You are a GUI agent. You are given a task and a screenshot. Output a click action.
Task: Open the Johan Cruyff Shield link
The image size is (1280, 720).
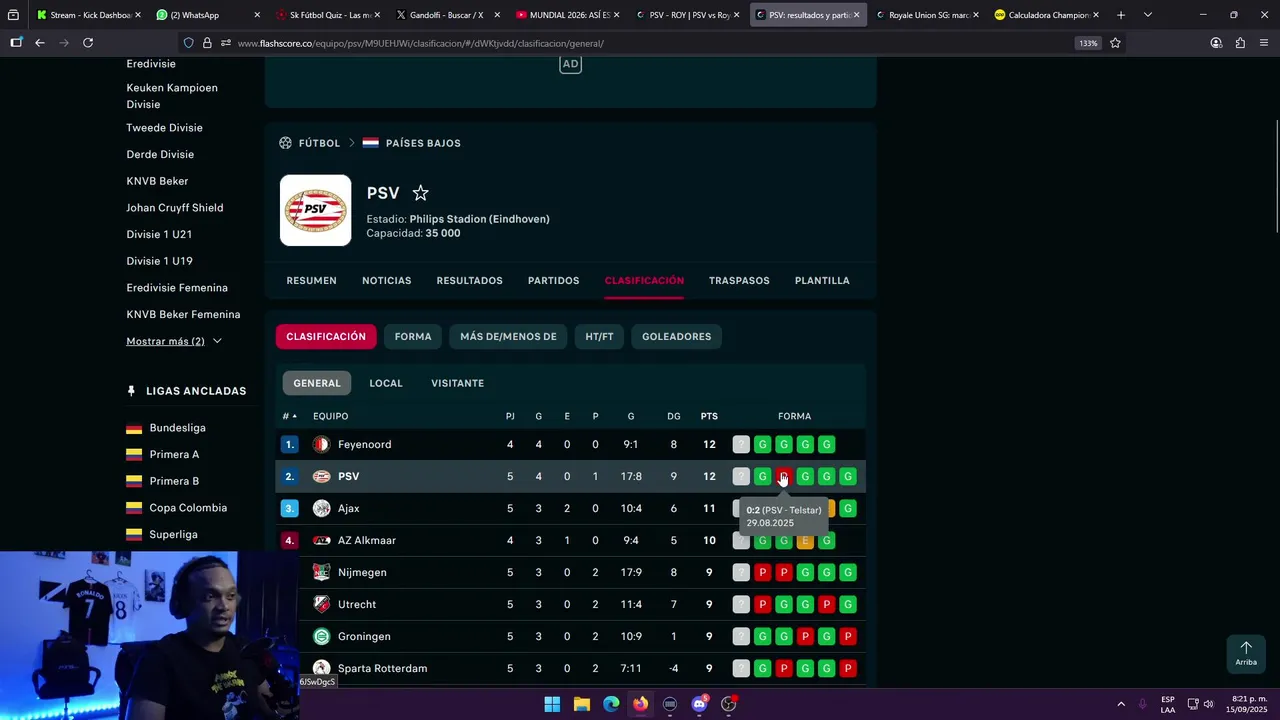point(175,208)
